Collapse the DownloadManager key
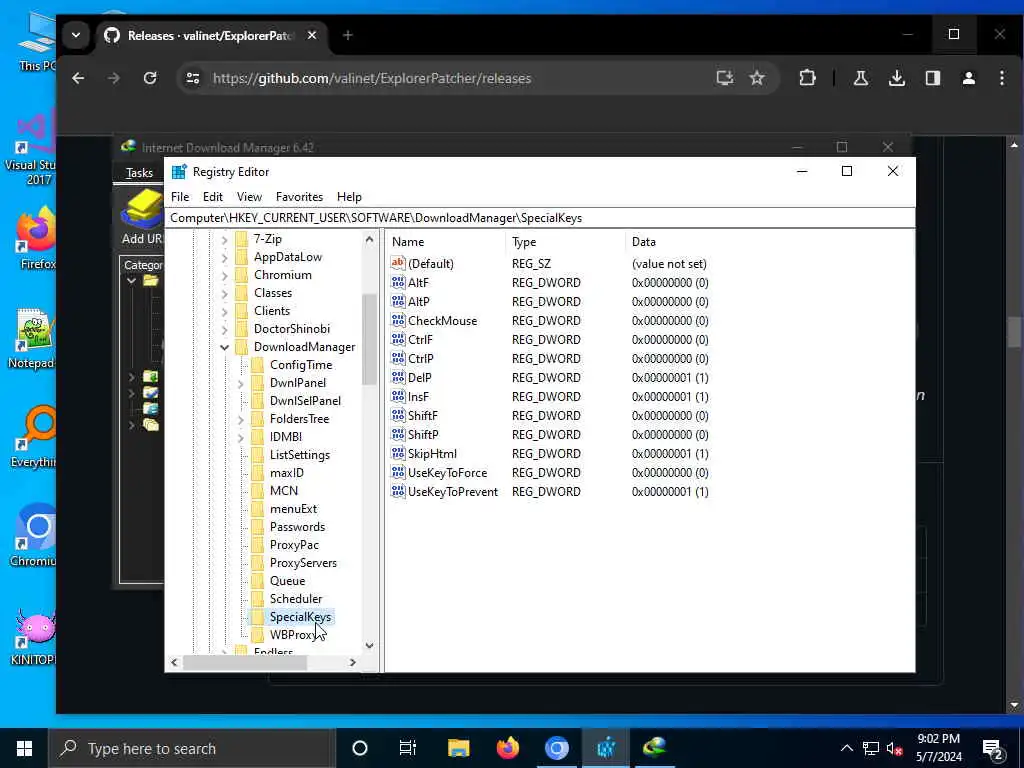This screenshot has height=768, width=1024. point(224,347)
